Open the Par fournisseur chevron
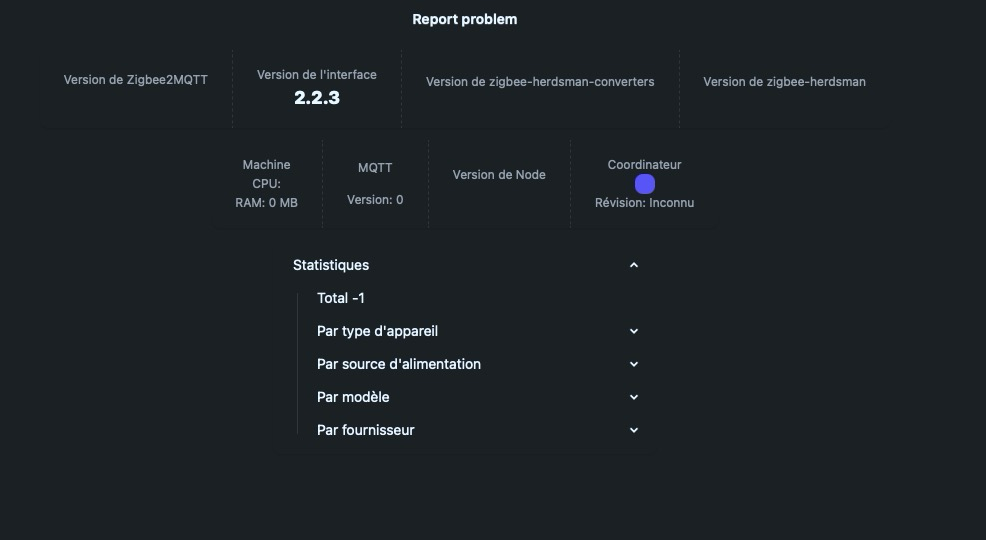 point(634,430)
